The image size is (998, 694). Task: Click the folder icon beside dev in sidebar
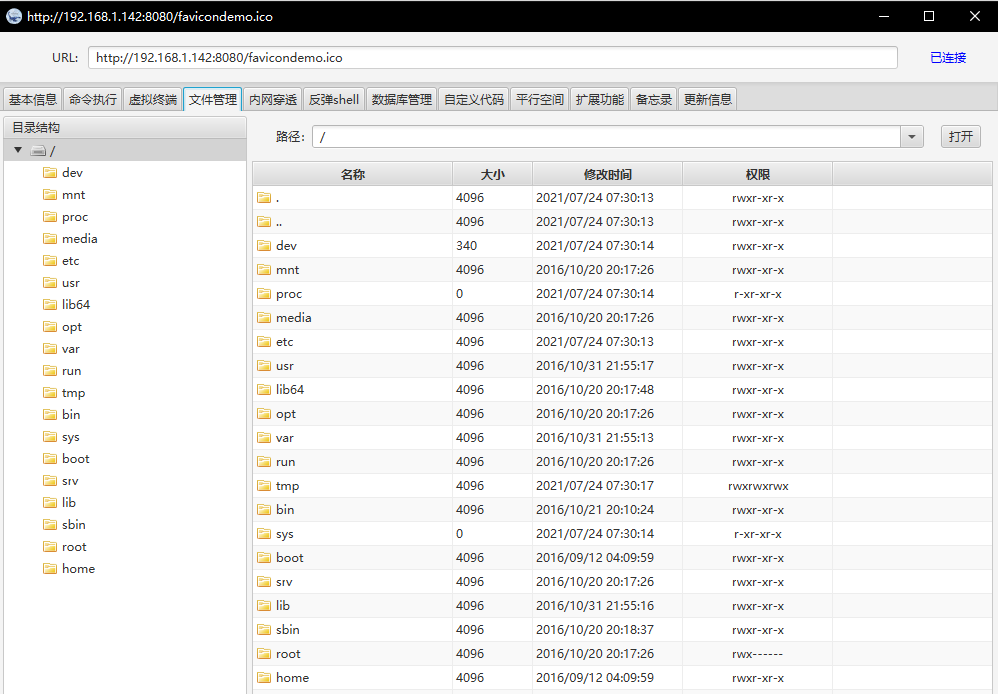[52, 172]
